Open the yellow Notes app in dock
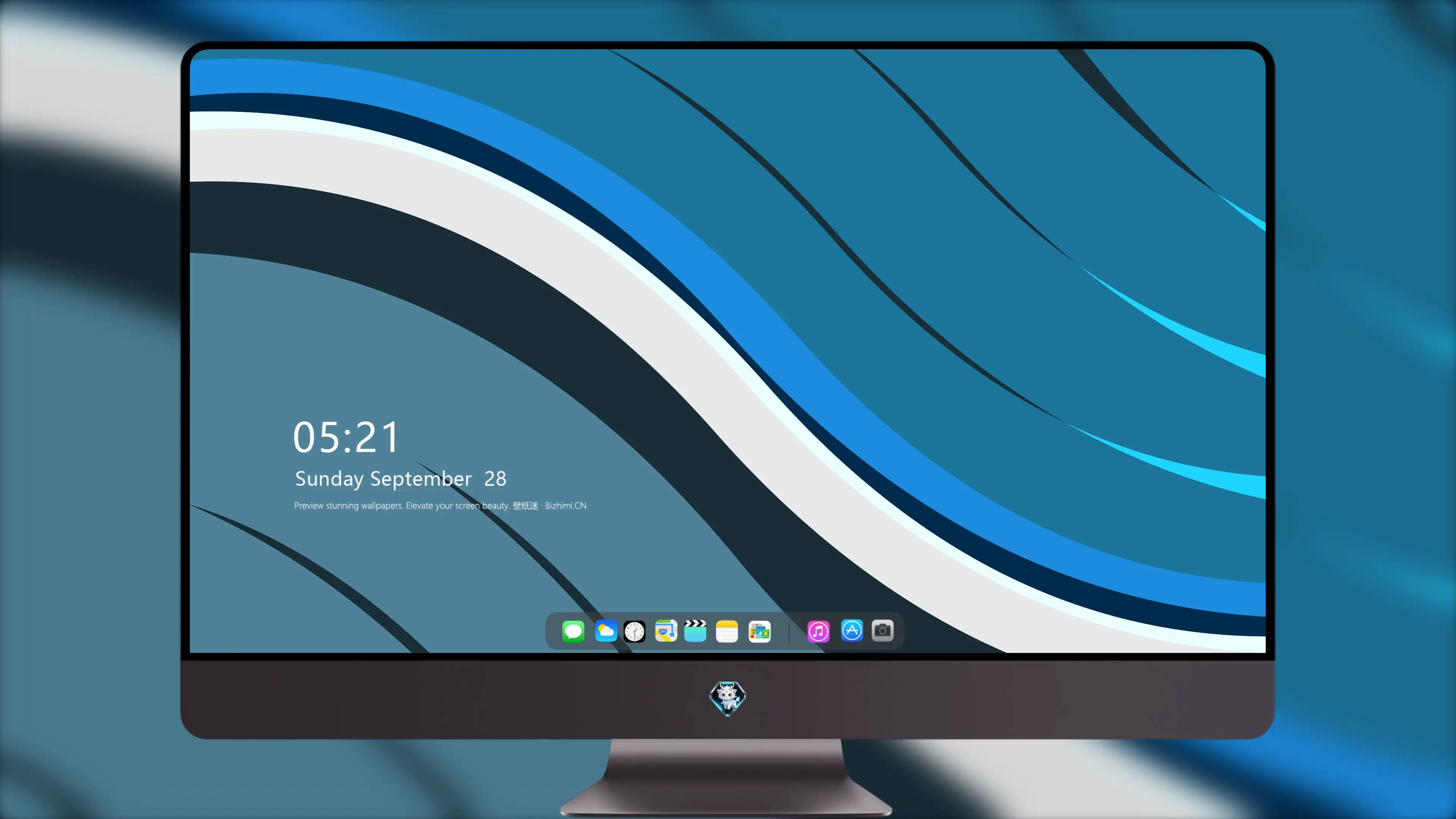The width and height of the screenshot is (1456, 819). 727,631
